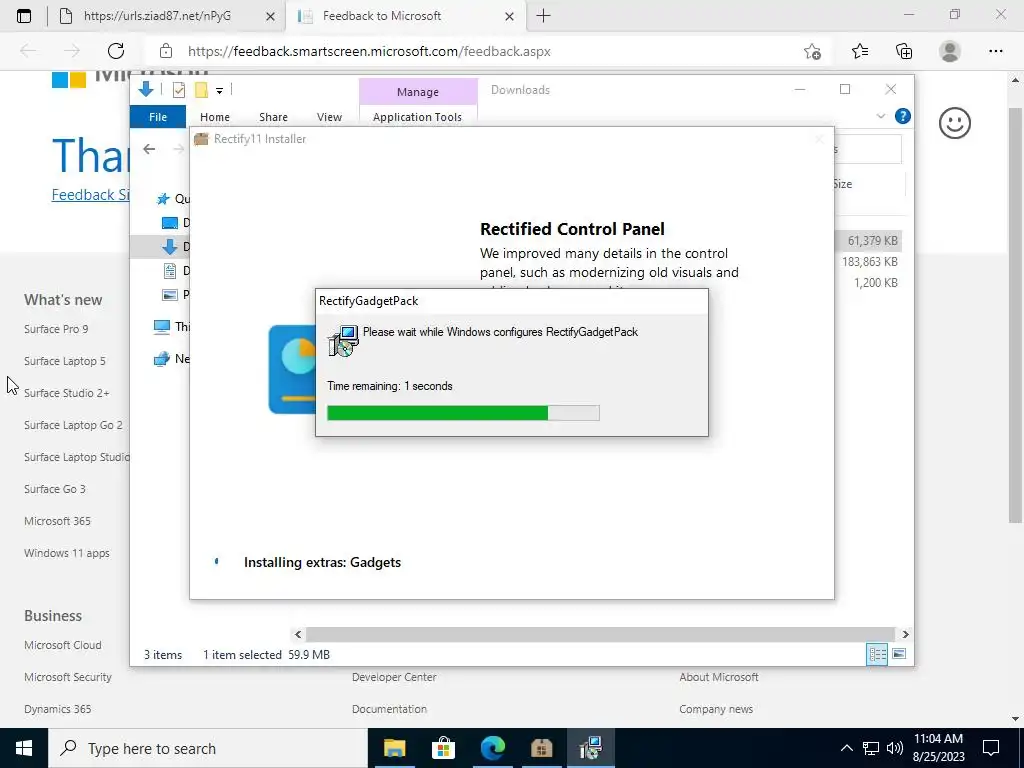The image size is (1024, 768).
Task: Click the Explorer back navigation arrow
Action: (x=149, y=149)
